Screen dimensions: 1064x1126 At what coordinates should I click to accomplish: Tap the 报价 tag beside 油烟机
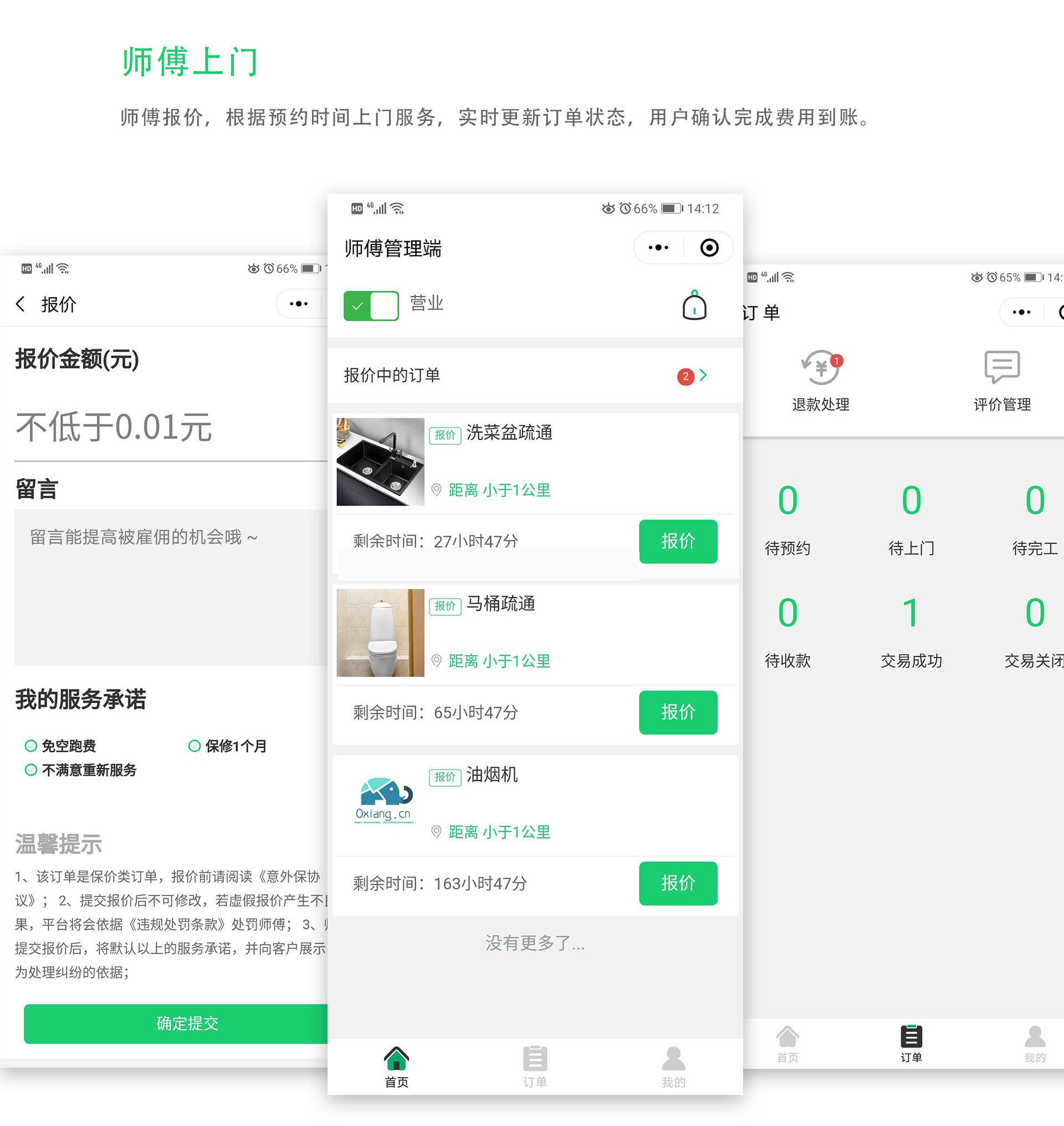[x=444, y=777]
